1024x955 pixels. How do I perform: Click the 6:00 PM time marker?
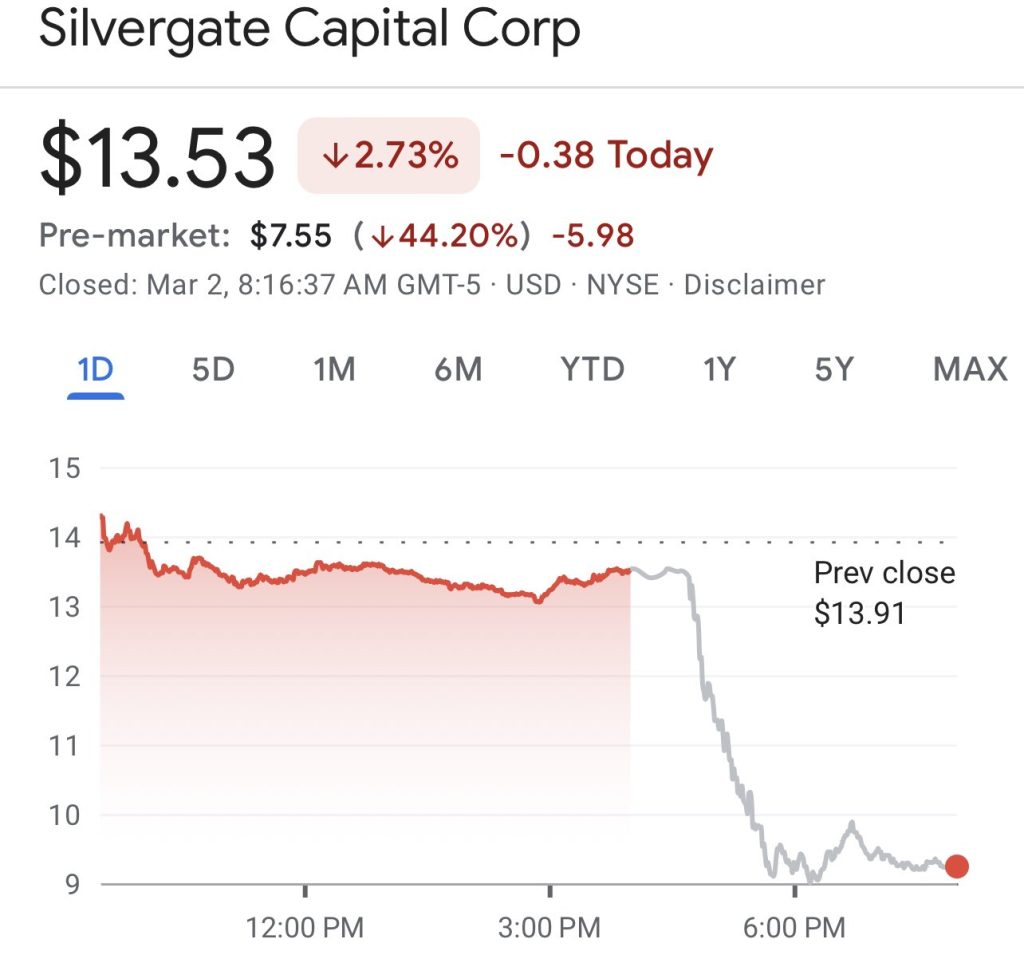tap(795, 927)
